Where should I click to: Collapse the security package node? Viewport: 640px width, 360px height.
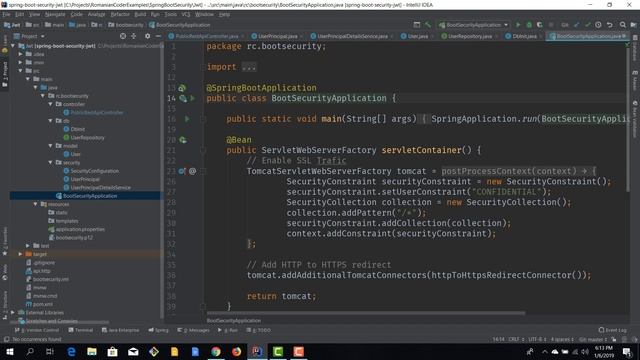tap(51, 162)
